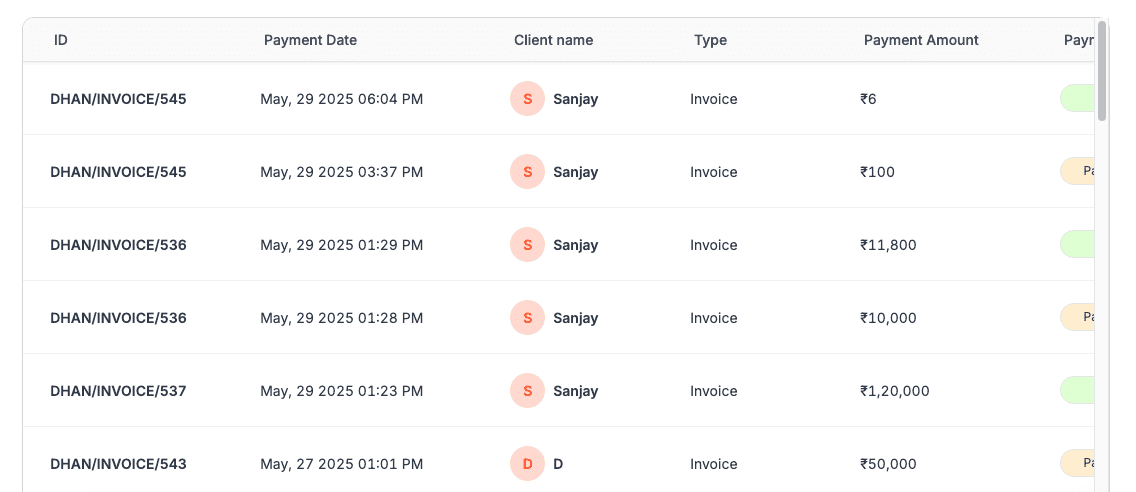This screenshot has width=1136, height=492.
Task: Open Sanjay's avatar in the ₹1,20,000 row
Action: click(x=527, y=391)
